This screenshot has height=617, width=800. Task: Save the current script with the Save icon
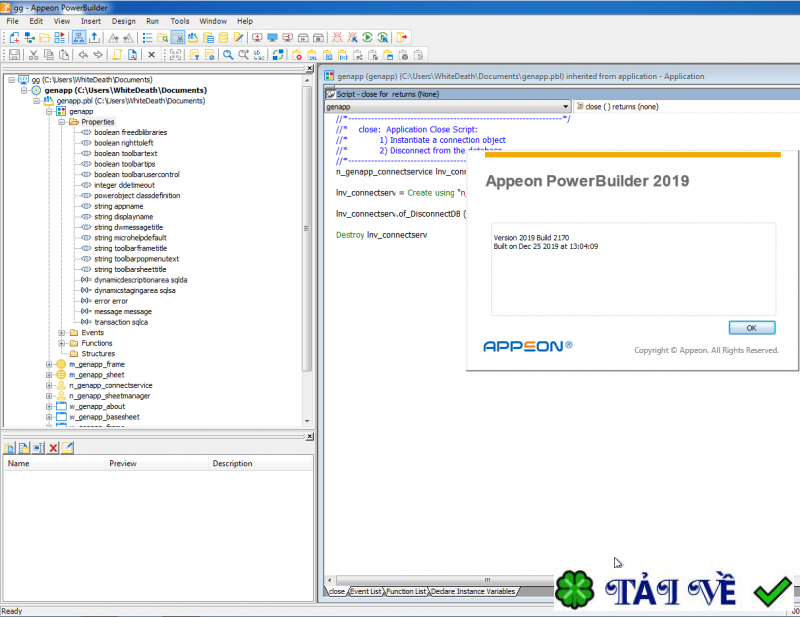(x=16, y=53)
